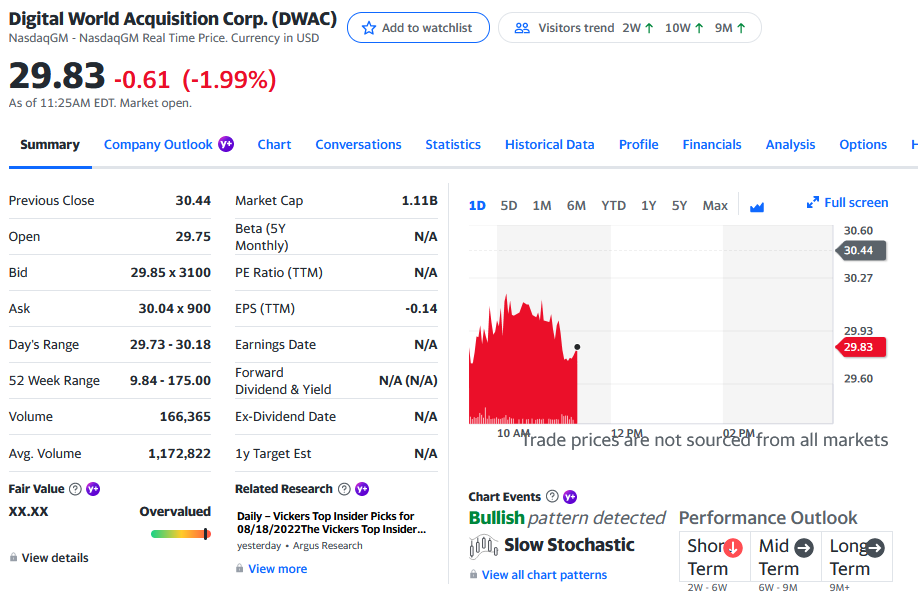The width and height of the screenshot is (918, 593).
Task: Click the 9M visitors trend up arrow
Action: tap(741, 28)
